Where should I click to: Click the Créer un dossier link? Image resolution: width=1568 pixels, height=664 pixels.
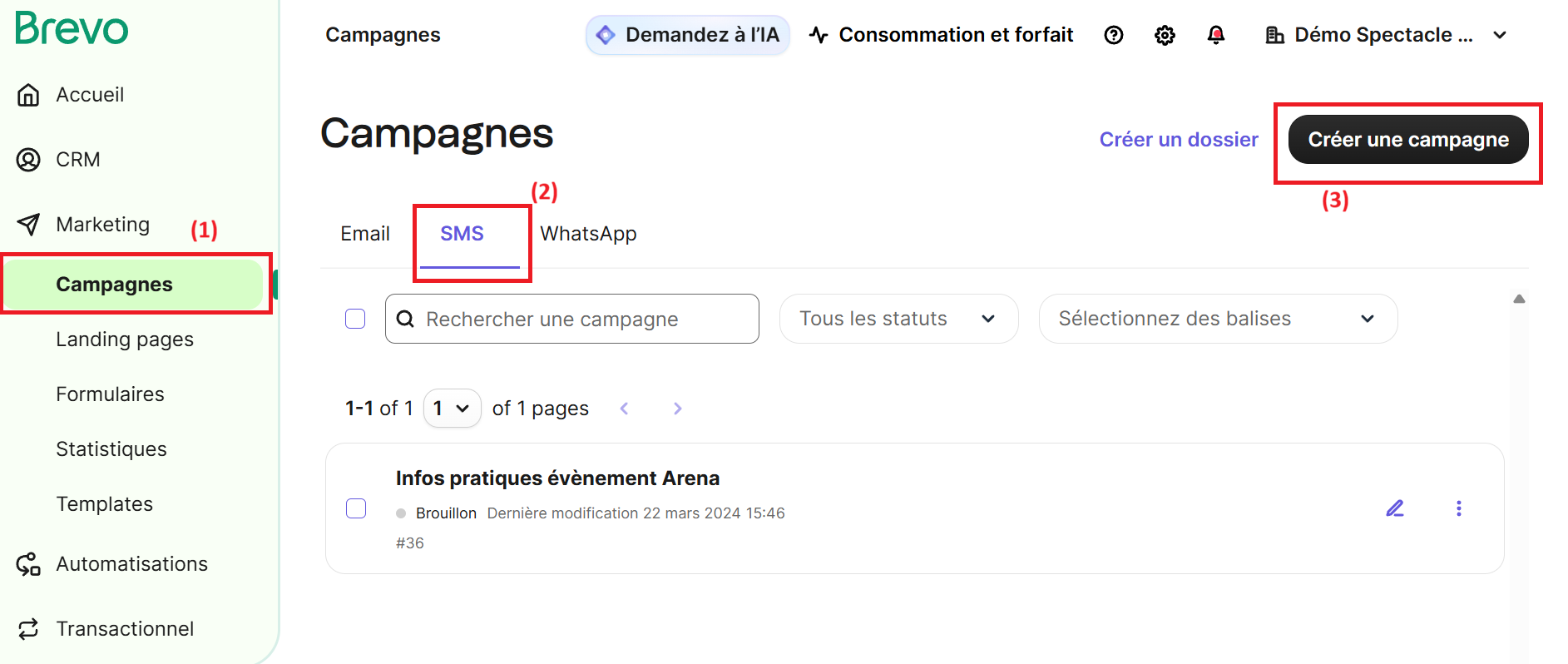click(x=1178, y=140)
